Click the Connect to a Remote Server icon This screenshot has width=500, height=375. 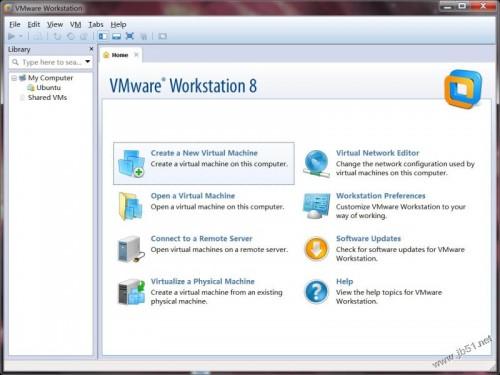(131, 249)
